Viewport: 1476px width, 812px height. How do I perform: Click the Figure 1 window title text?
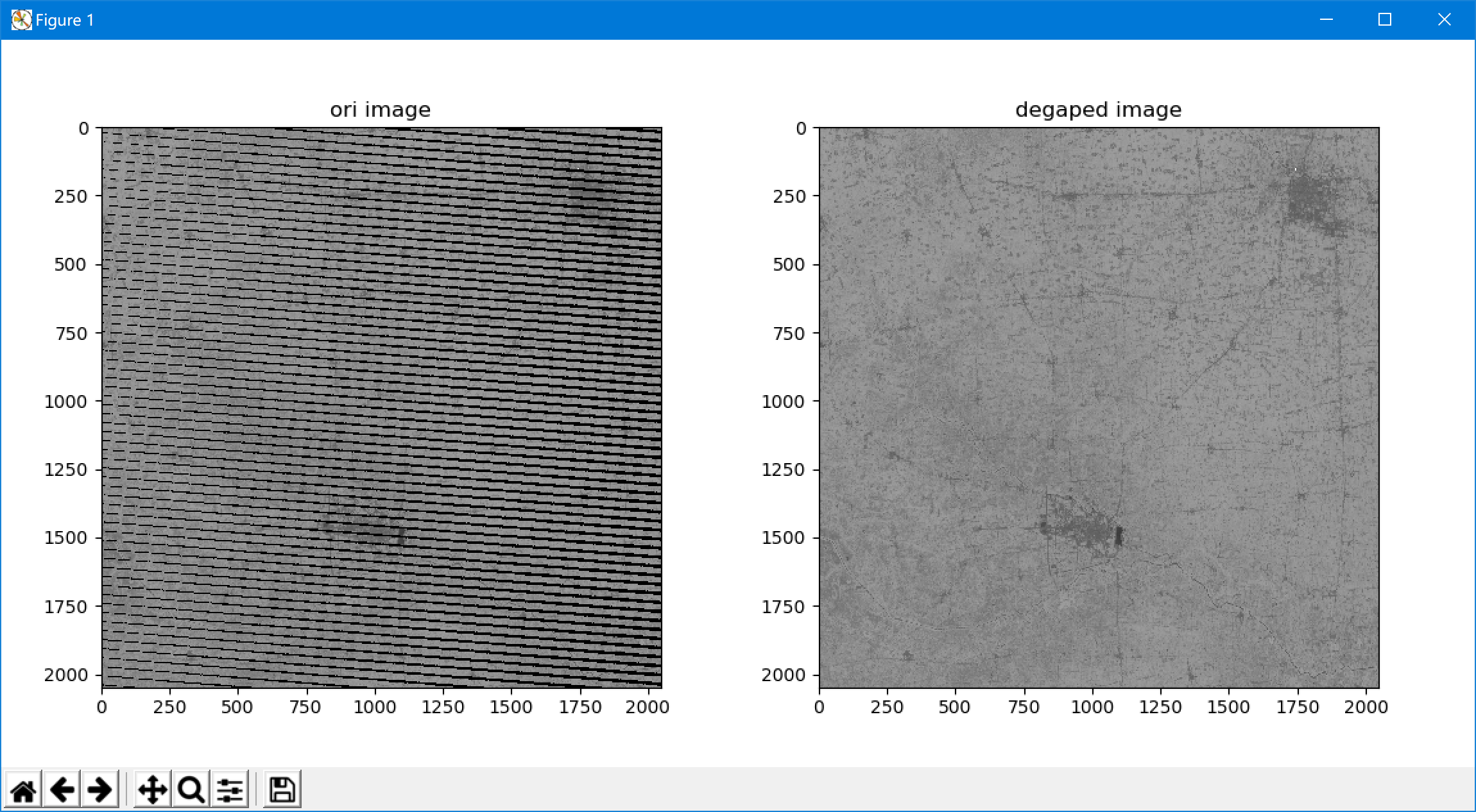(x=64, y=20)
